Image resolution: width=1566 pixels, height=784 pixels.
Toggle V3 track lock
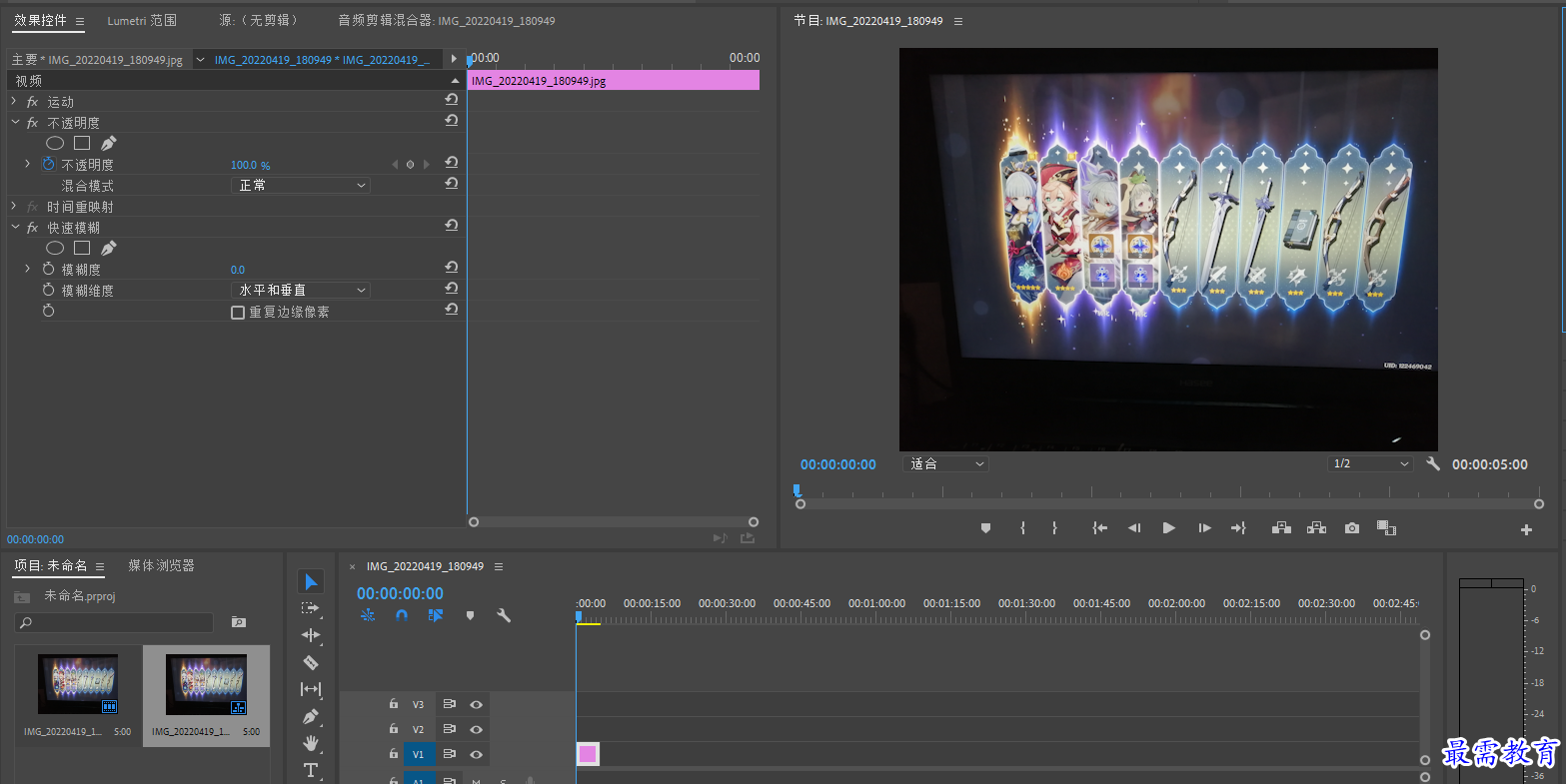click(394, 704)
